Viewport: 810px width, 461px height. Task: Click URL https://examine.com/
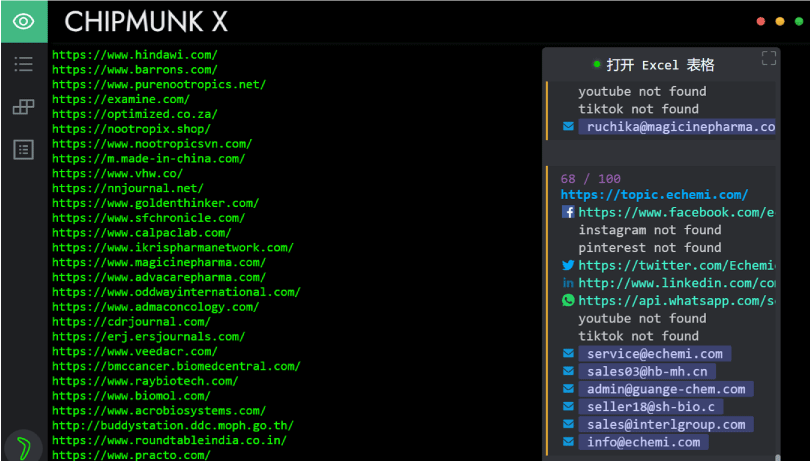(121, 99)
